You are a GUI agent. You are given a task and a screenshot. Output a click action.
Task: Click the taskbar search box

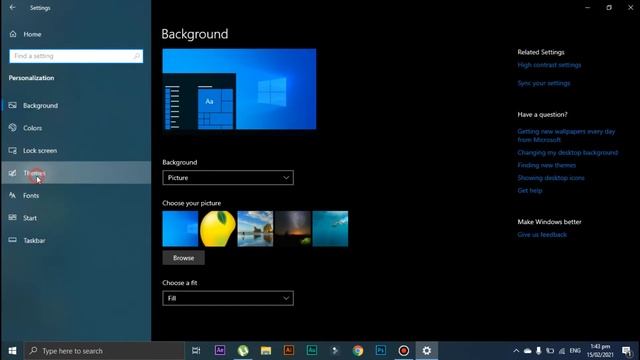(104, 351)
